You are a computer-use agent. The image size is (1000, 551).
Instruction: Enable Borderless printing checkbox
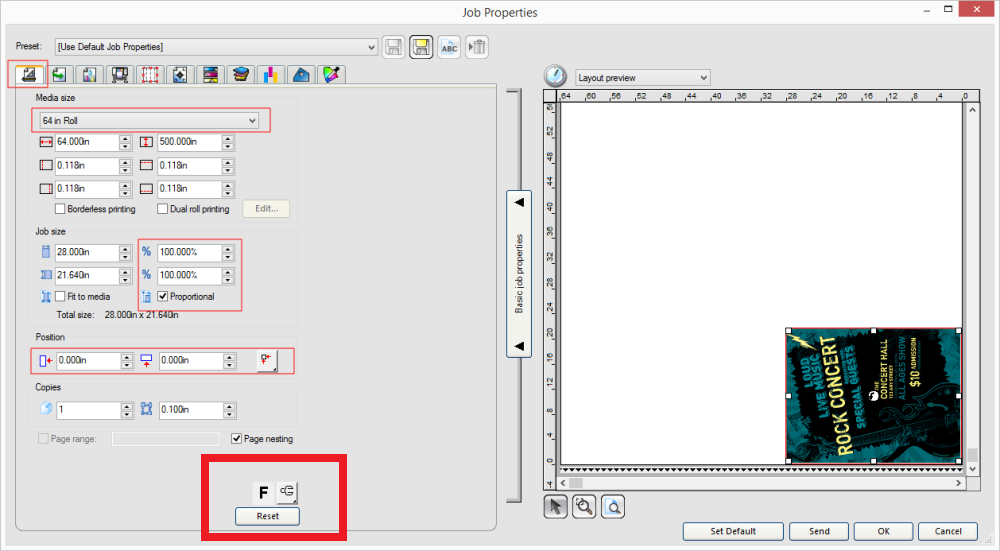click(60, 209)
